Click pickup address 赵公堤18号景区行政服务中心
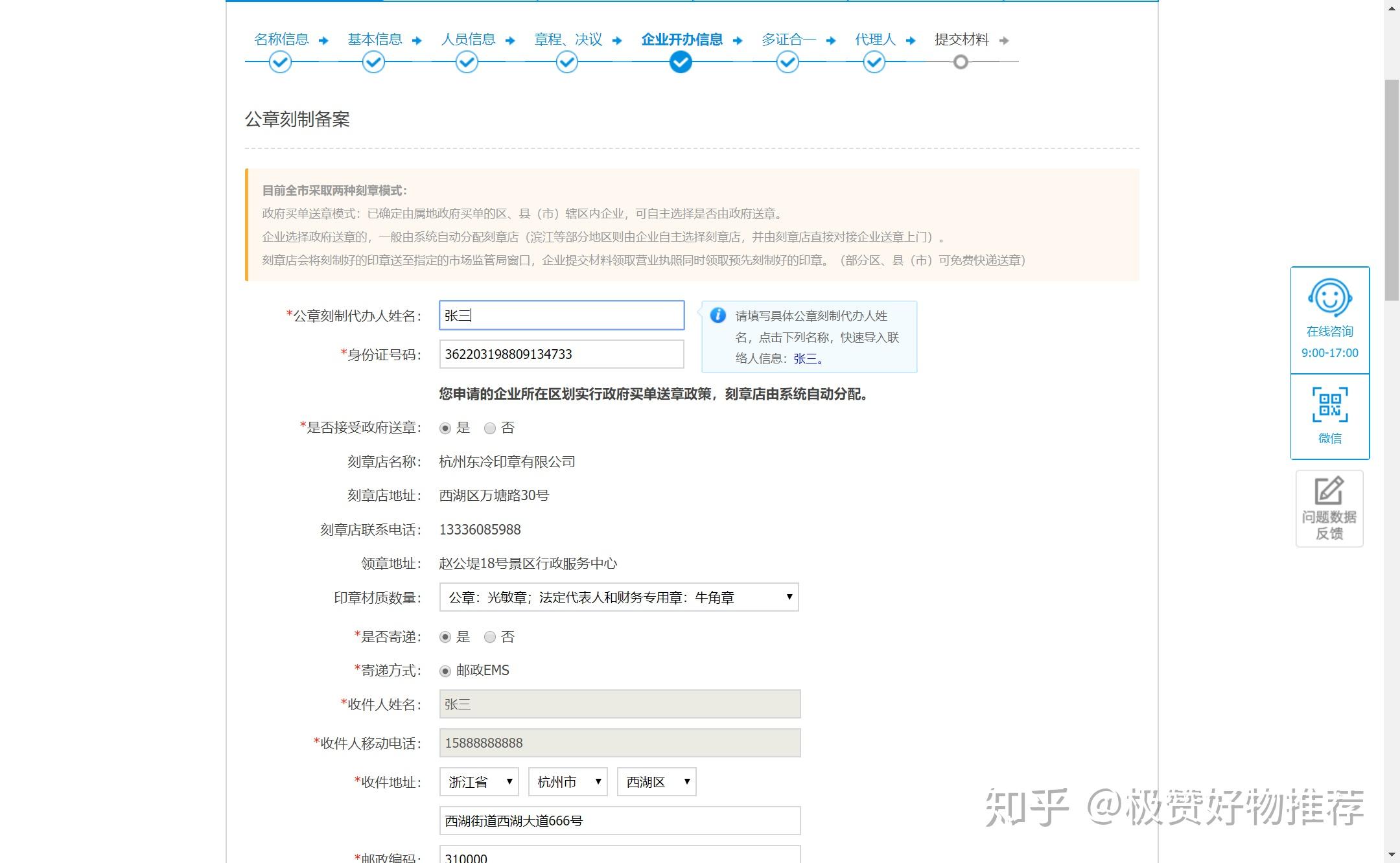Image resolution: width=1400 pixels, height=863 pixels. point(528,564)
